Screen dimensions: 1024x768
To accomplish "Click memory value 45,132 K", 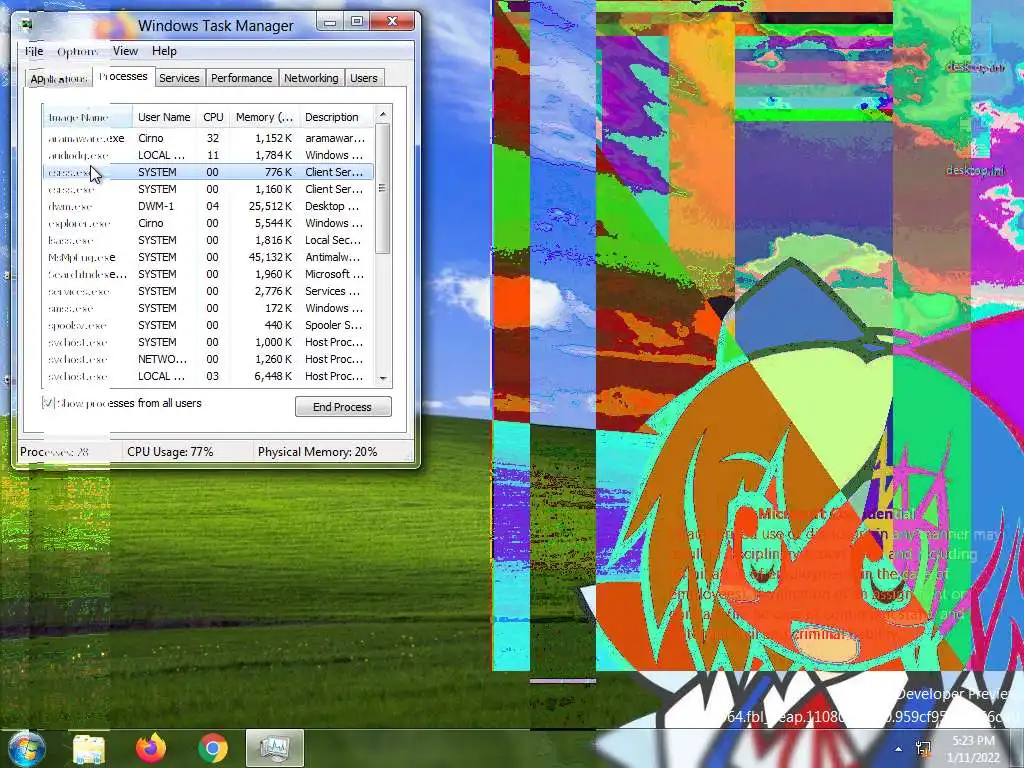I will 270,257.
